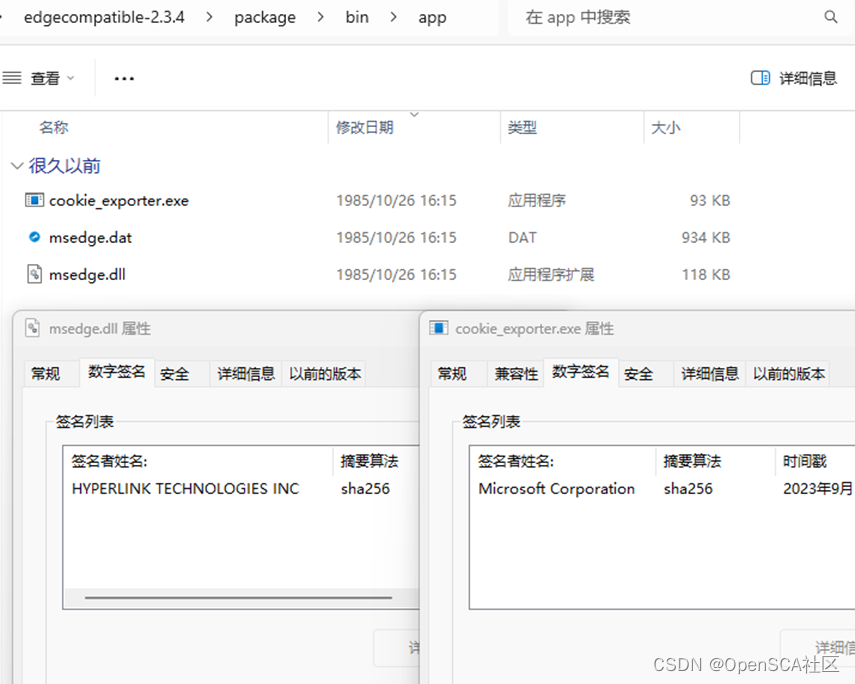This screenshot has width=855, height=684.
Task: Go to package breadcrumb folder
Action: tap(265, 17)
